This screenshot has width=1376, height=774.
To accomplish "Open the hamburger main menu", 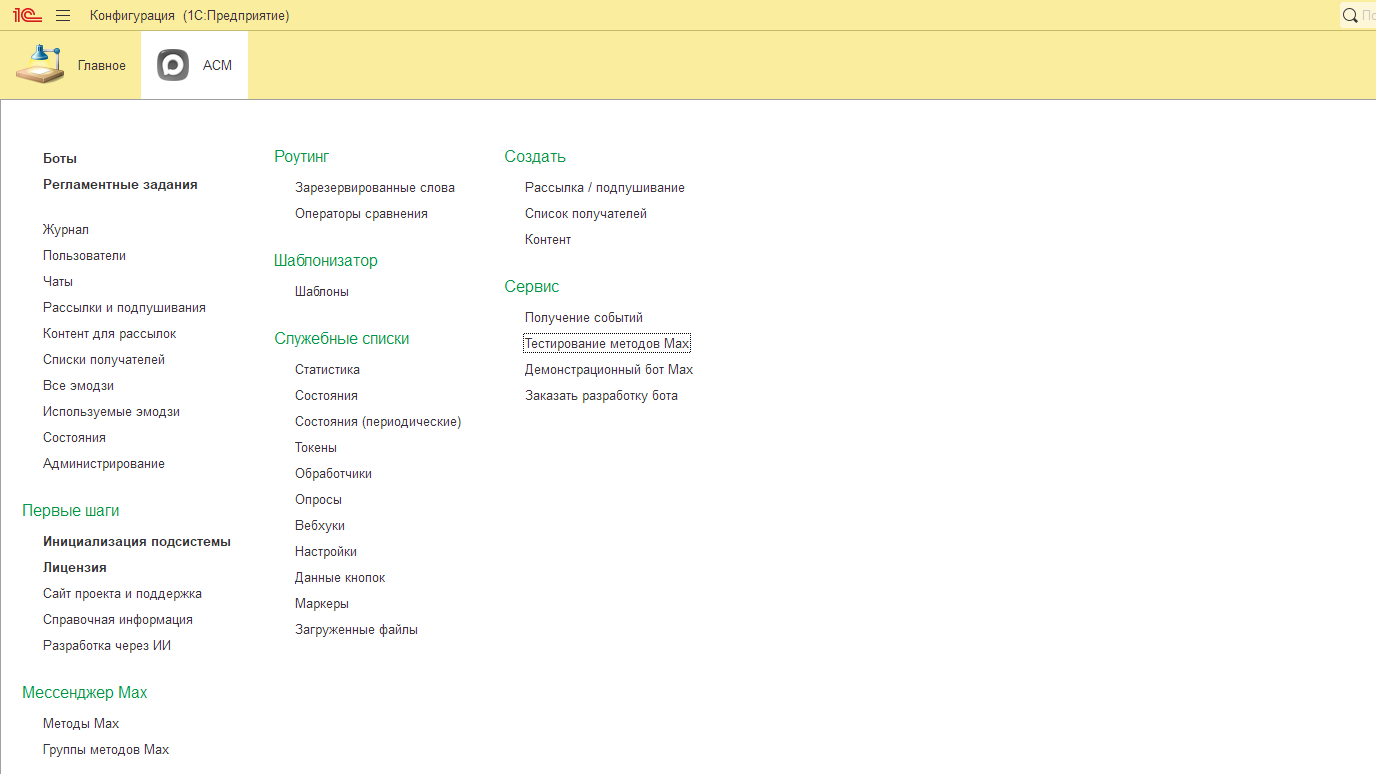I will [63, 15].
